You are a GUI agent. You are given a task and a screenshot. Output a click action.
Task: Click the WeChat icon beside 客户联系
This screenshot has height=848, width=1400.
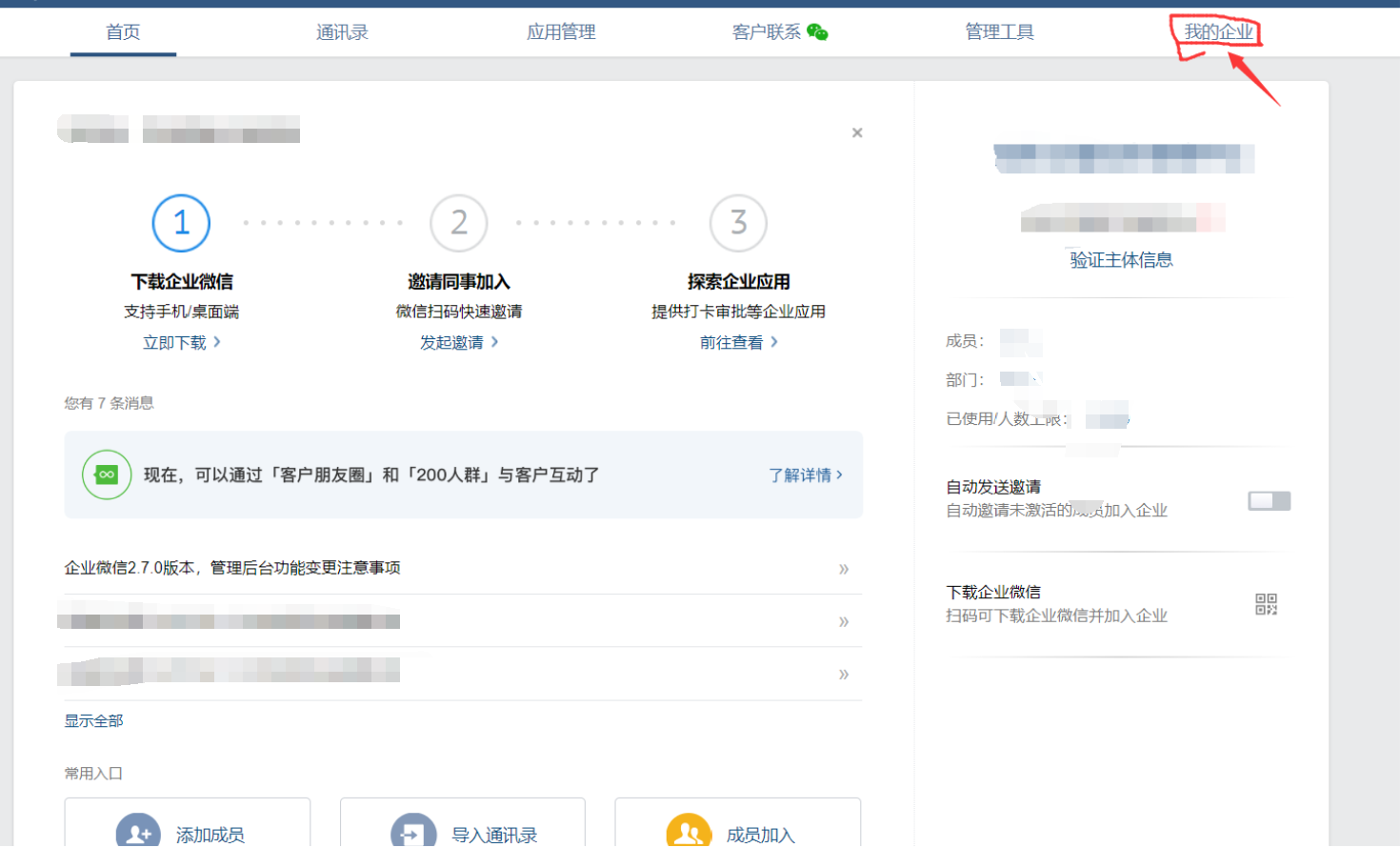pos(818,31)
